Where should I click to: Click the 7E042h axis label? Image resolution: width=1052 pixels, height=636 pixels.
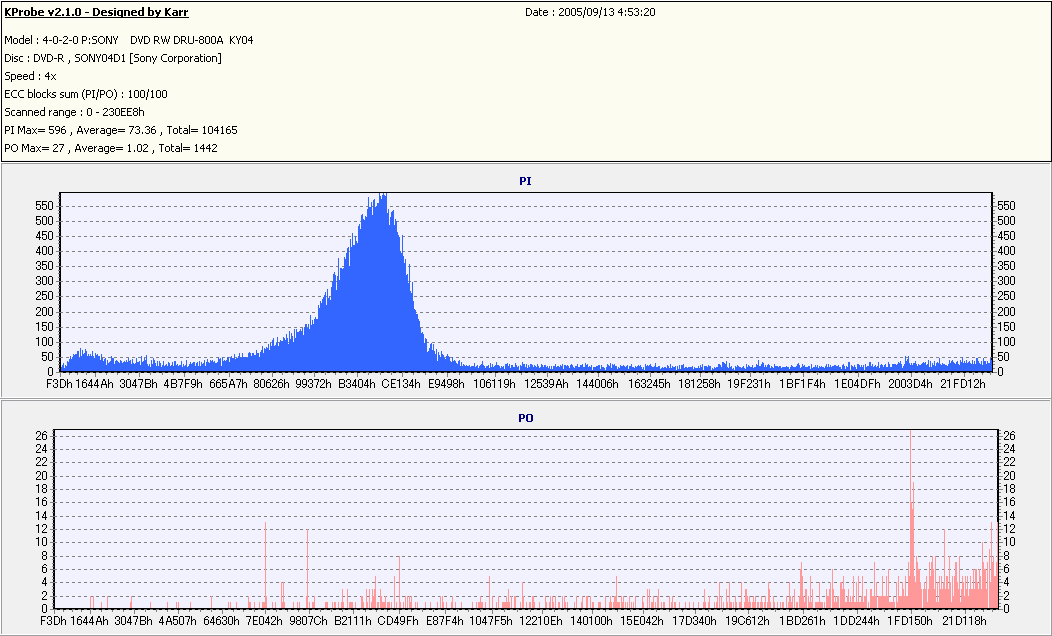(x=264, y=621)
